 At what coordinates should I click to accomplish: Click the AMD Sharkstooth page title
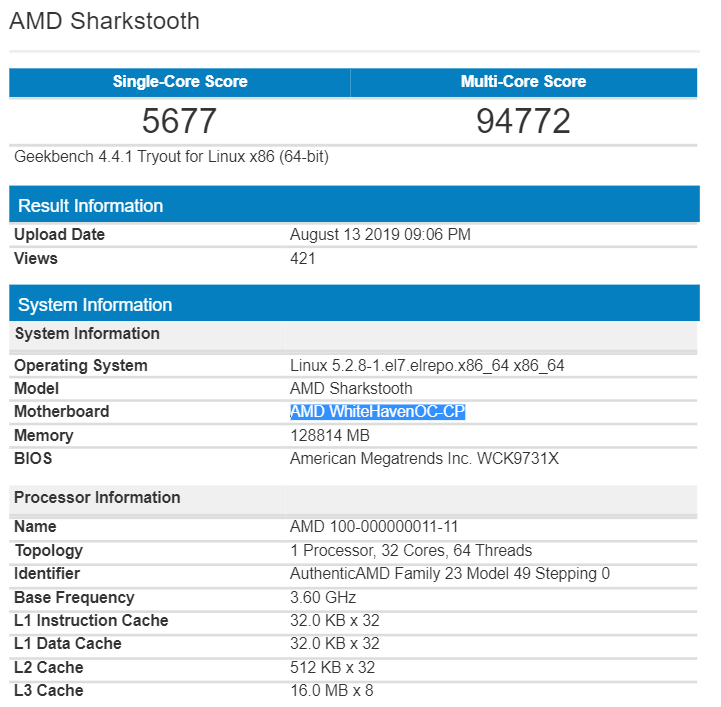pos(104,21)
